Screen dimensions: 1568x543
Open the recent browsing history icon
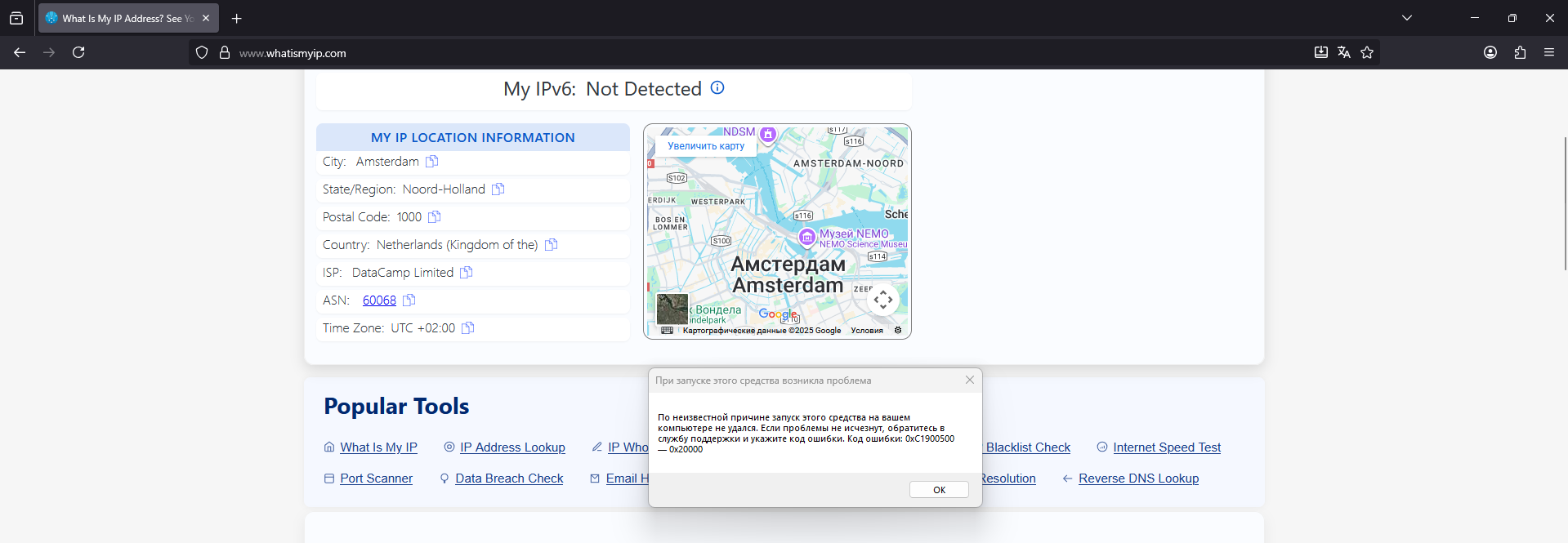click(x=16, y=18)
